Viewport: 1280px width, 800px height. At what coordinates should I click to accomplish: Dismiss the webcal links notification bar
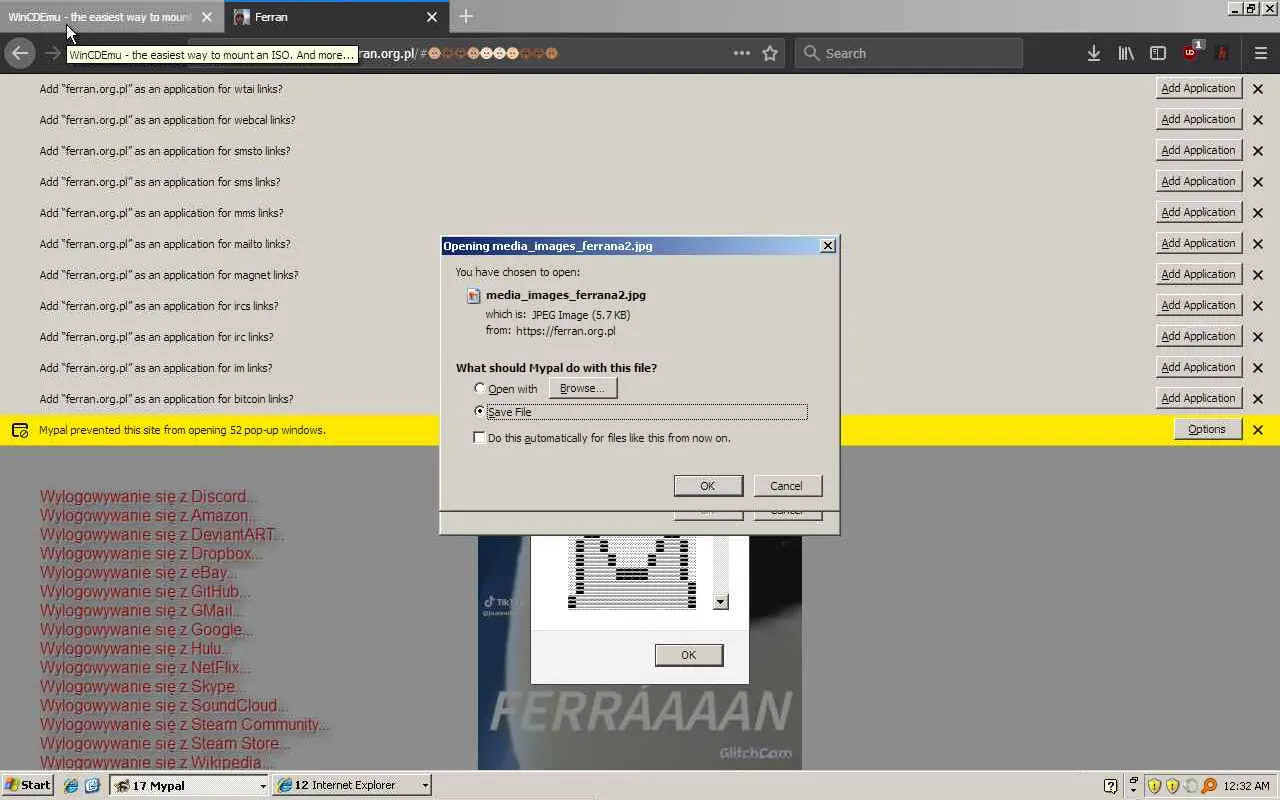[1258, 120]
